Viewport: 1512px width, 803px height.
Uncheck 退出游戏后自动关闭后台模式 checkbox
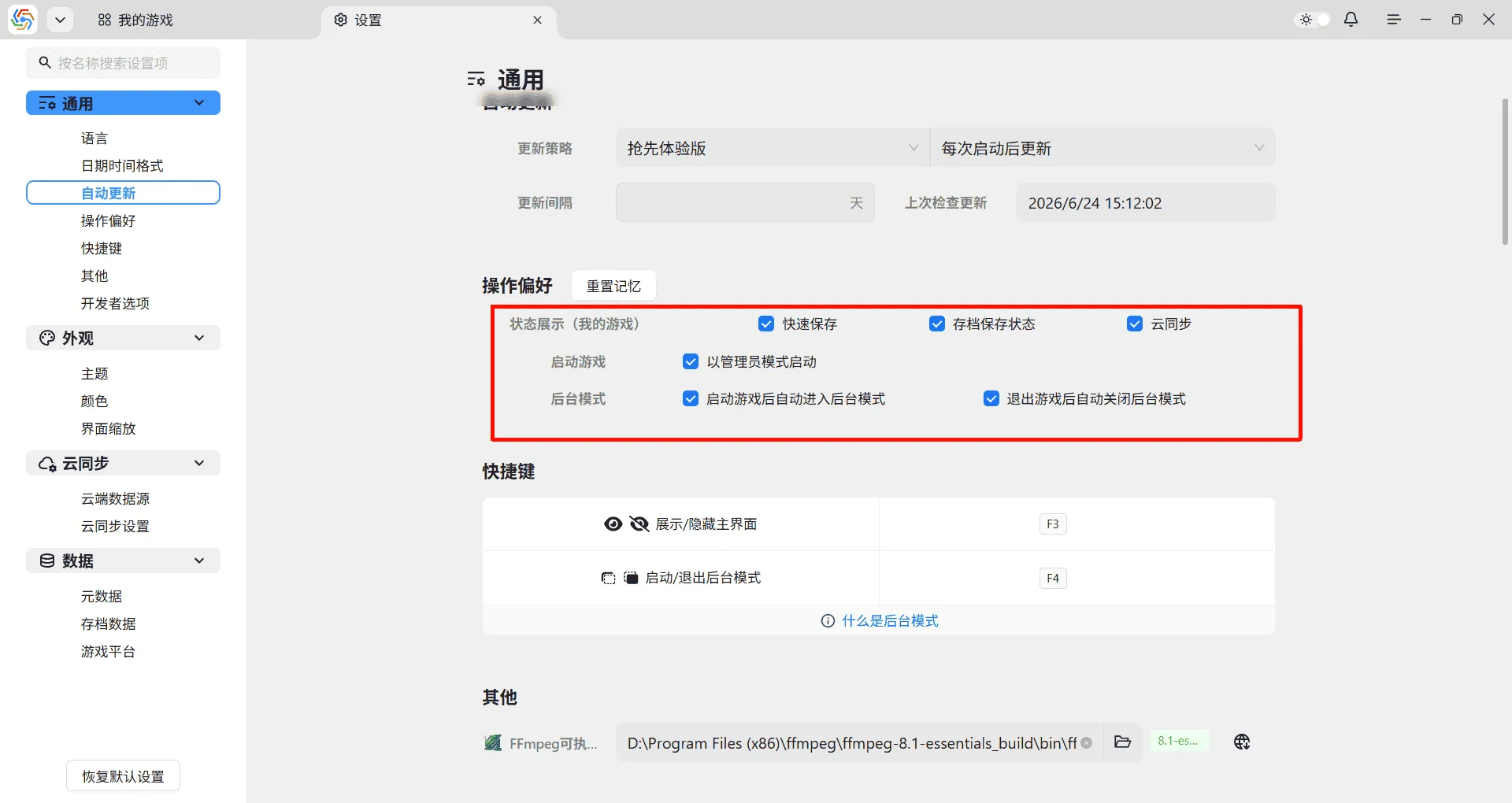(991, 398)
